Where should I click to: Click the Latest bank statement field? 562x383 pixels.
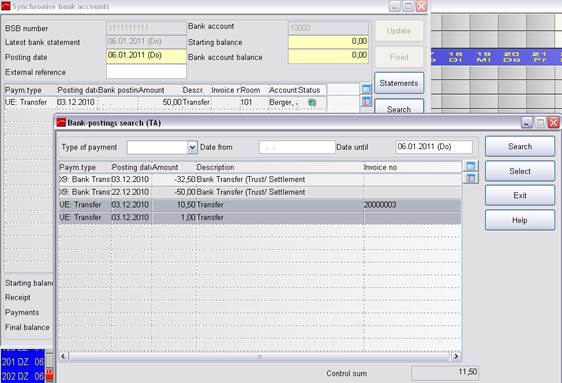point(146,42)
